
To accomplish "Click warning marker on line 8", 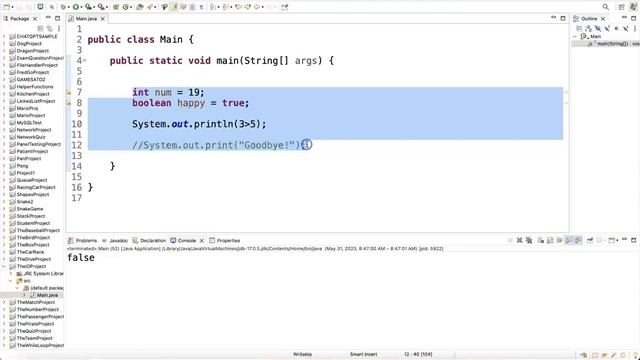I will point(69,103).
